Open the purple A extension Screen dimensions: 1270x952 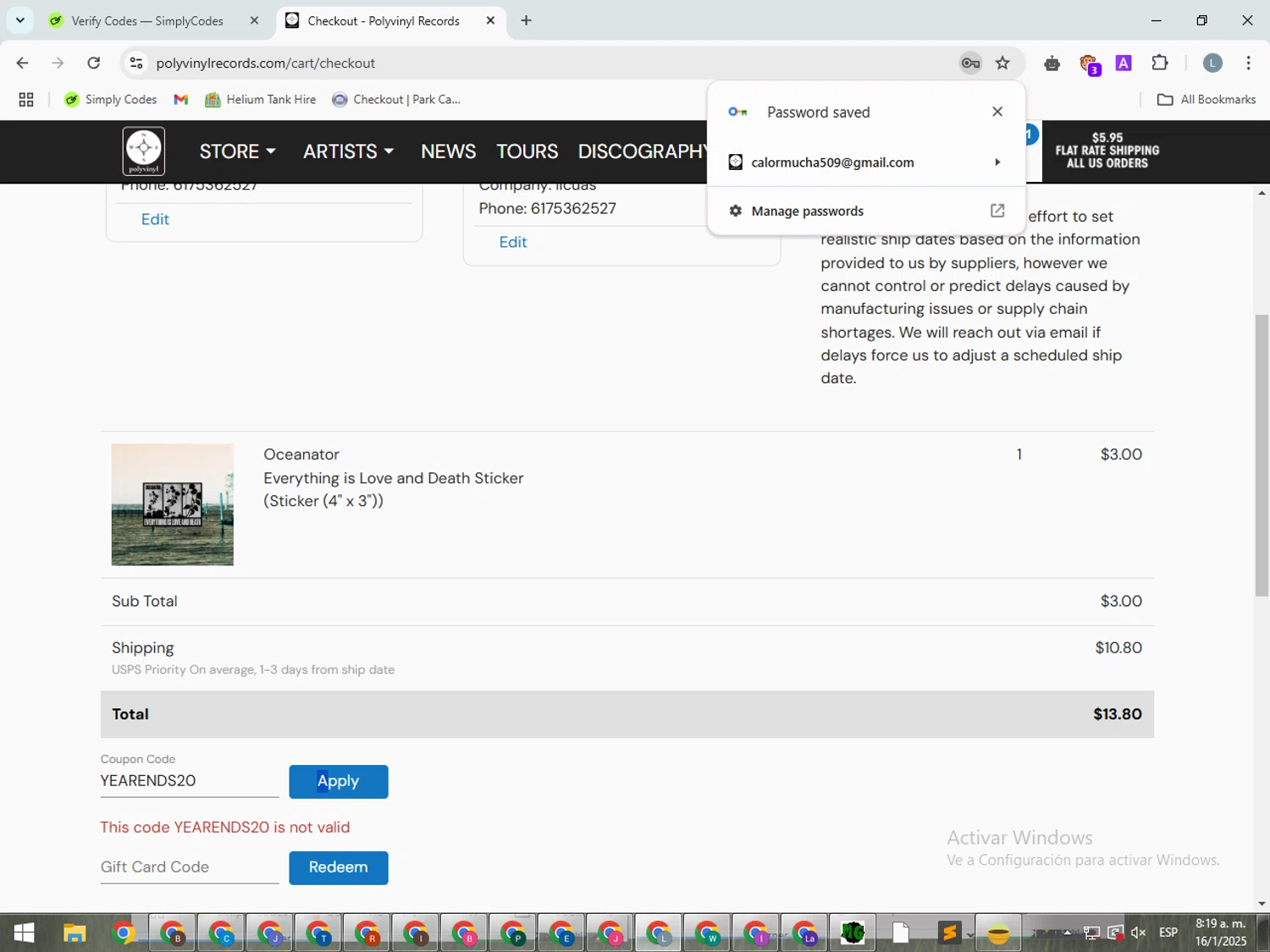pyautogui.click(x=1124, y=63)
